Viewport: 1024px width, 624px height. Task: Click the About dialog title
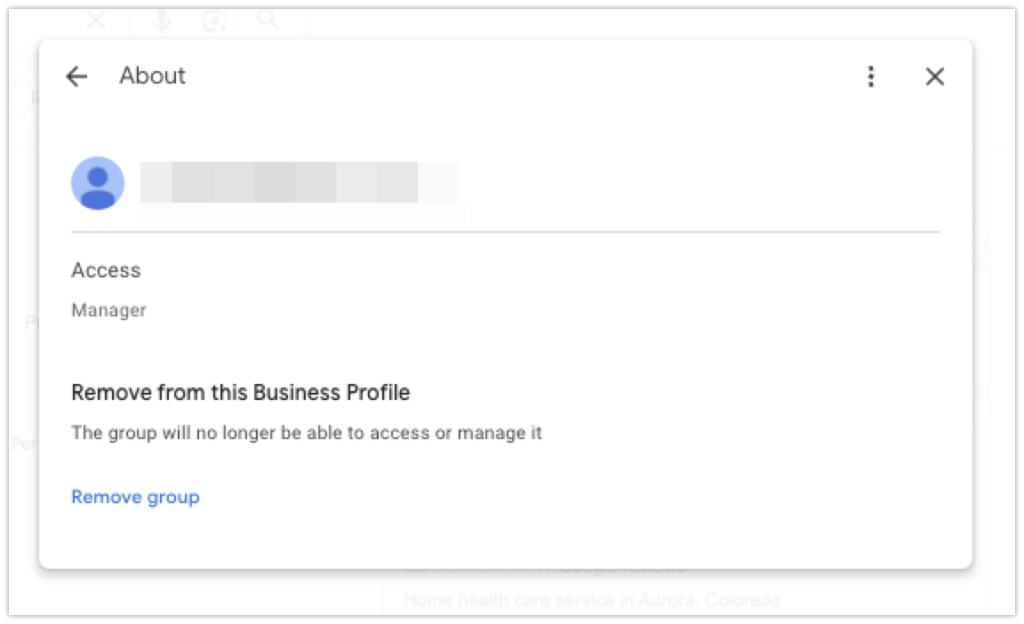152,76
